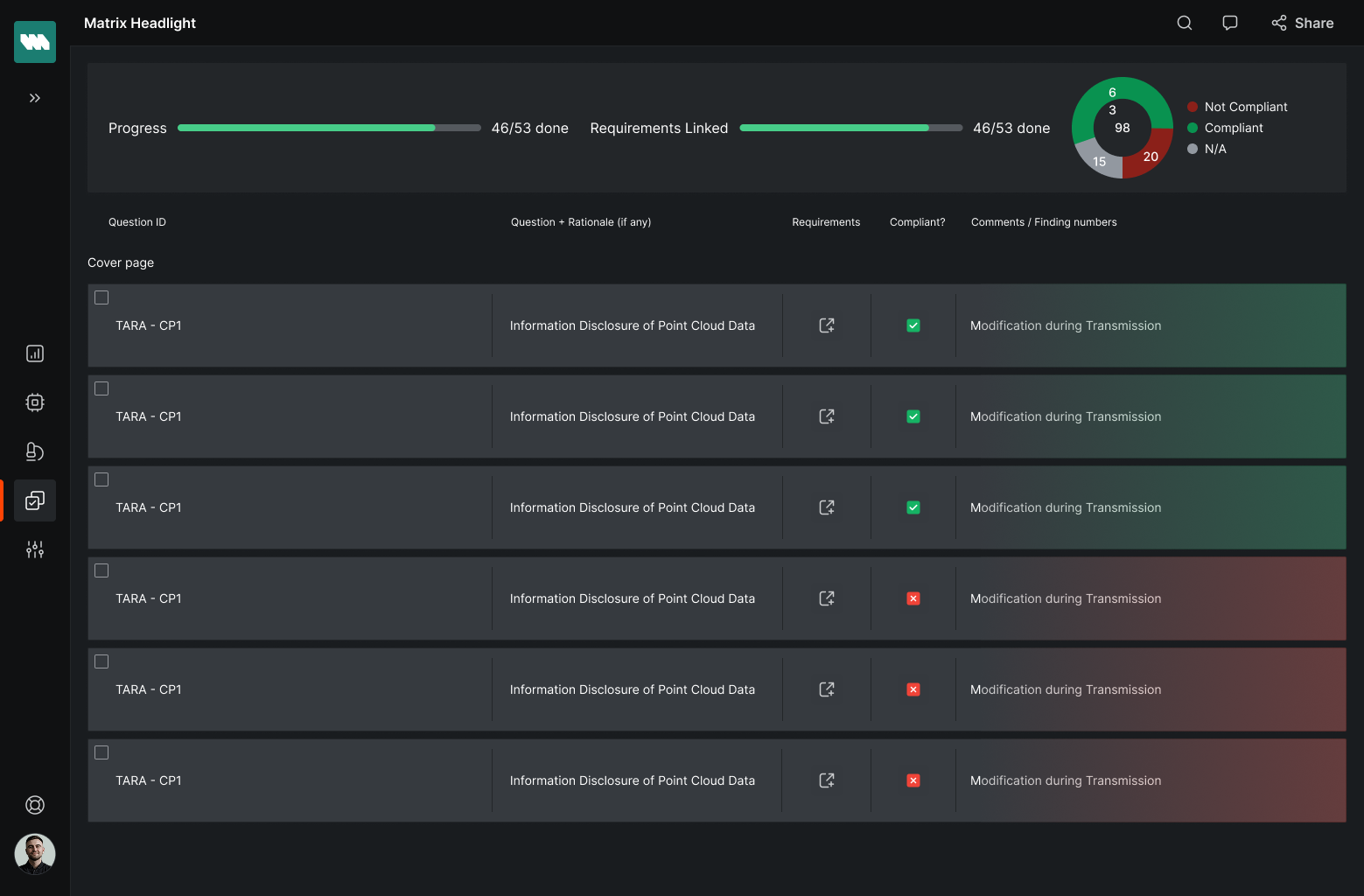The height and width of the screenshot is (896, 1364).
Task: Toggle red not-compliant mark in fifth row
Action: (x=913, y=689)
